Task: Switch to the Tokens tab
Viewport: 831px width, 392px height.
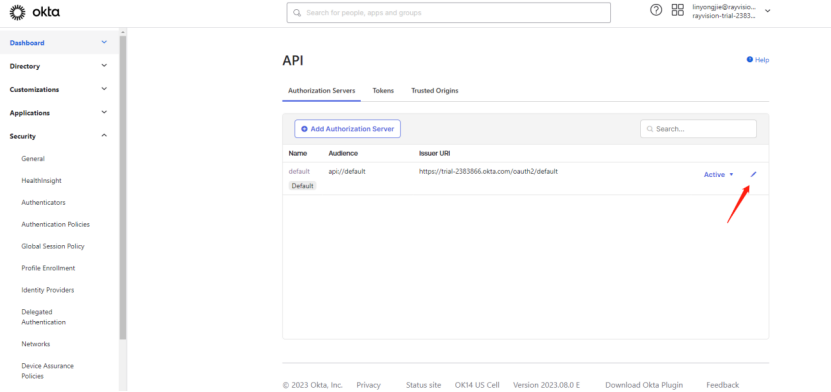Action: tap(383, 91)
